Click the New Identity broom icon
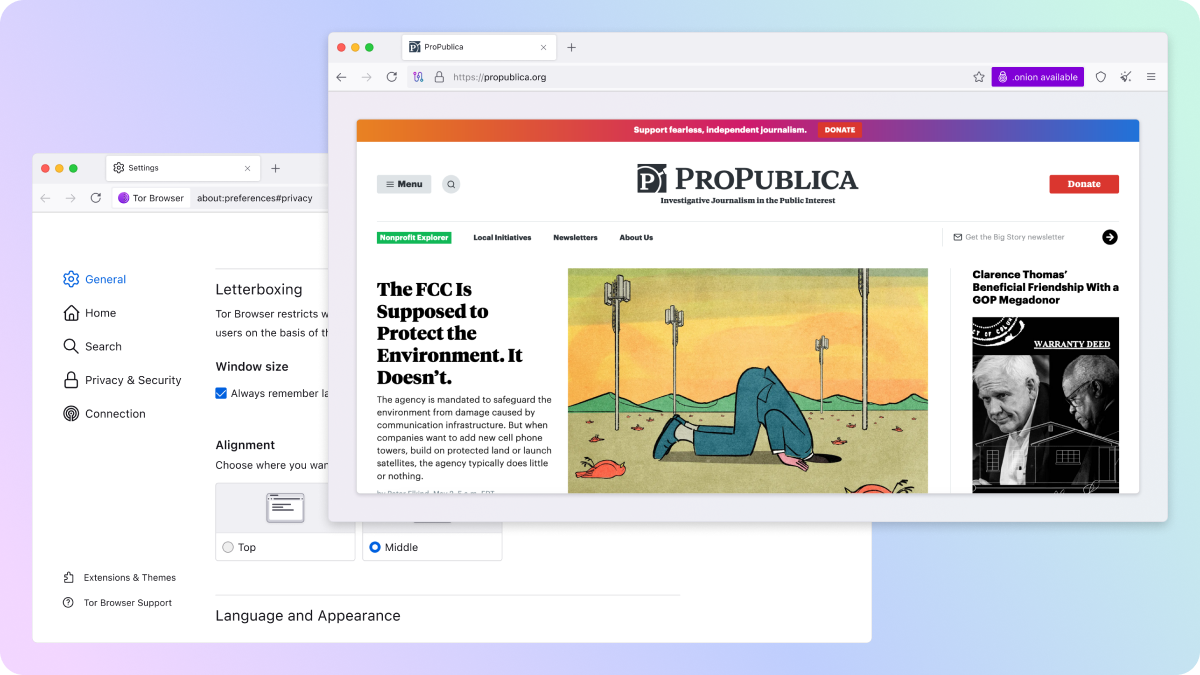 tap(1125, 77)
